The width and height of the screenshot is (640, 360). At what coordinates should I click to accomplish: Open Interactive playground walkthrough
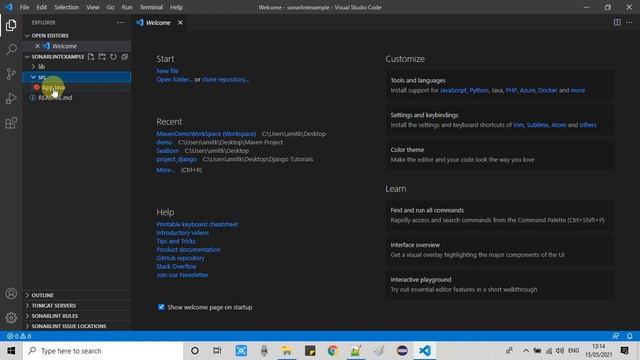[500, 284]
